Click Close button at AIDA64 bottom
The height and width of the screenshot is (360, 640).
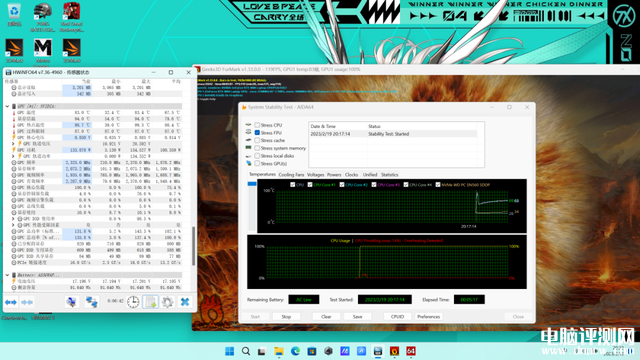click(518, 316)
